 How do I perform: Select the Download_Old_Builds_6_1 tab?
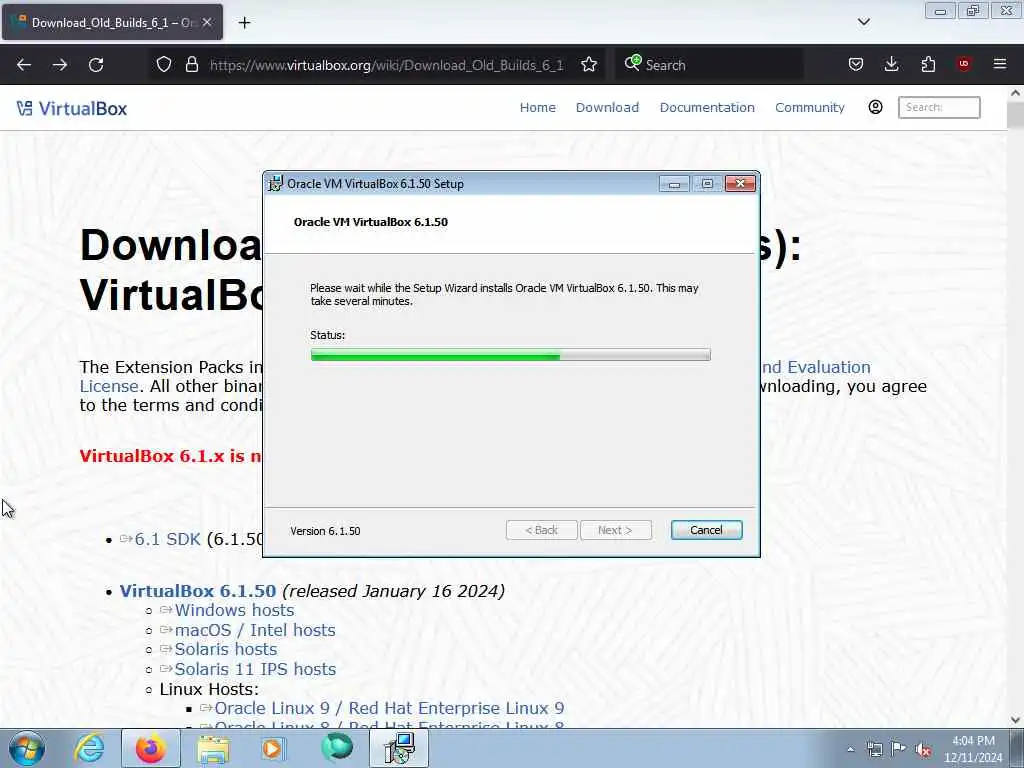[x=112, y=22]
